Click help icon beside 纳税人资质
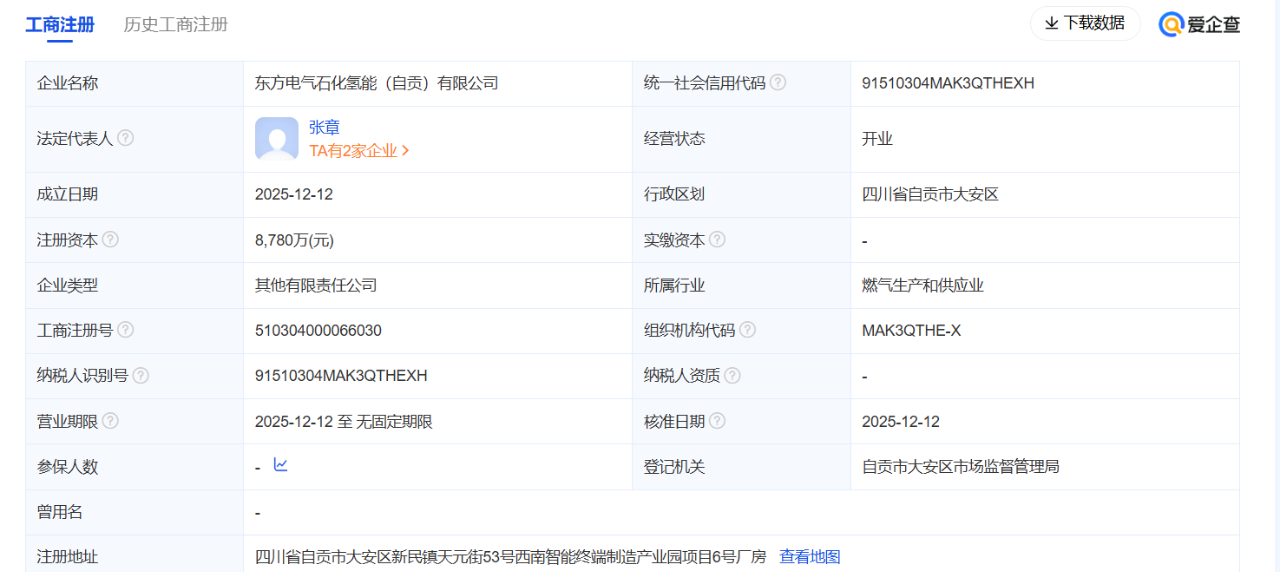 (732, 376)
